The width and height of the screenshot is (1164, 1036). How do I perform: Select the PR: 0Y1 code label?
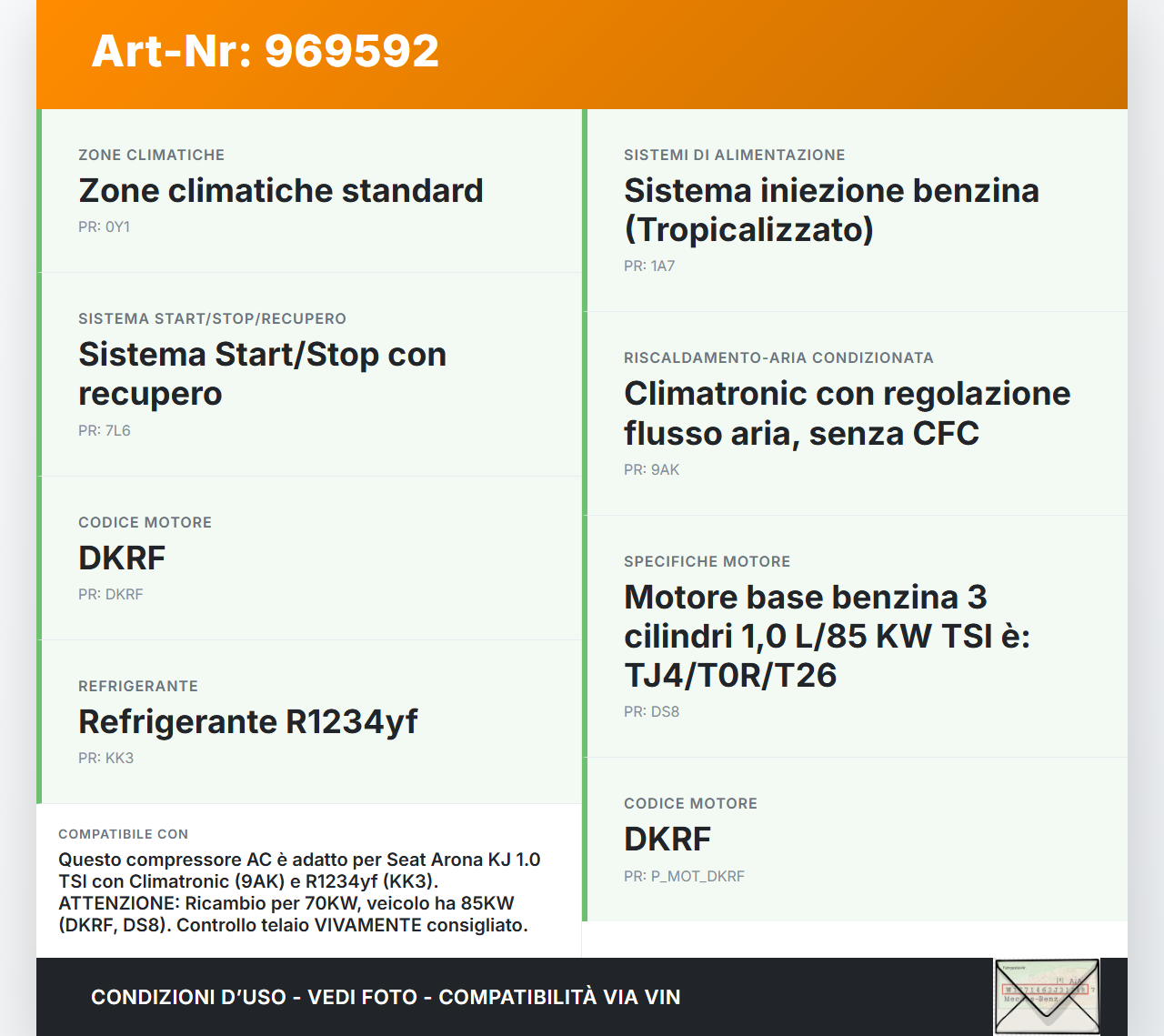105,226
